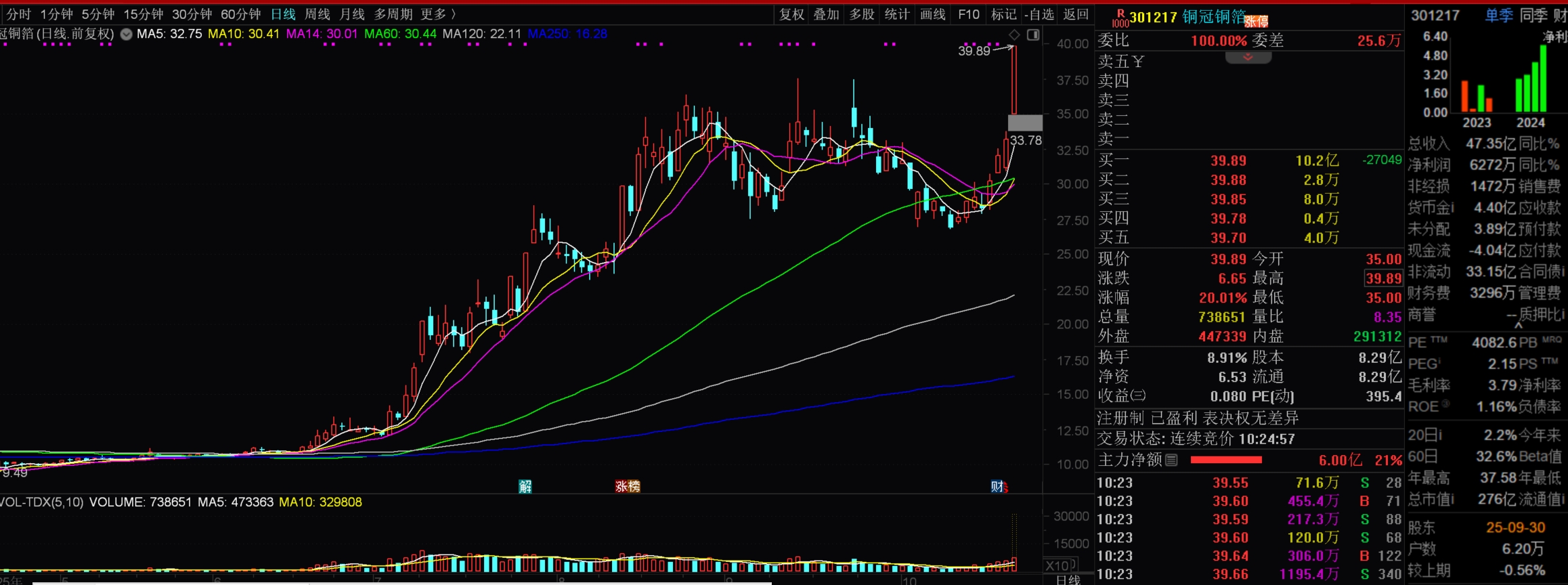The height and width of the screenshot is (585, 1568).
Task: Click the R 1000 margin badge
Action: [1120, 18]
